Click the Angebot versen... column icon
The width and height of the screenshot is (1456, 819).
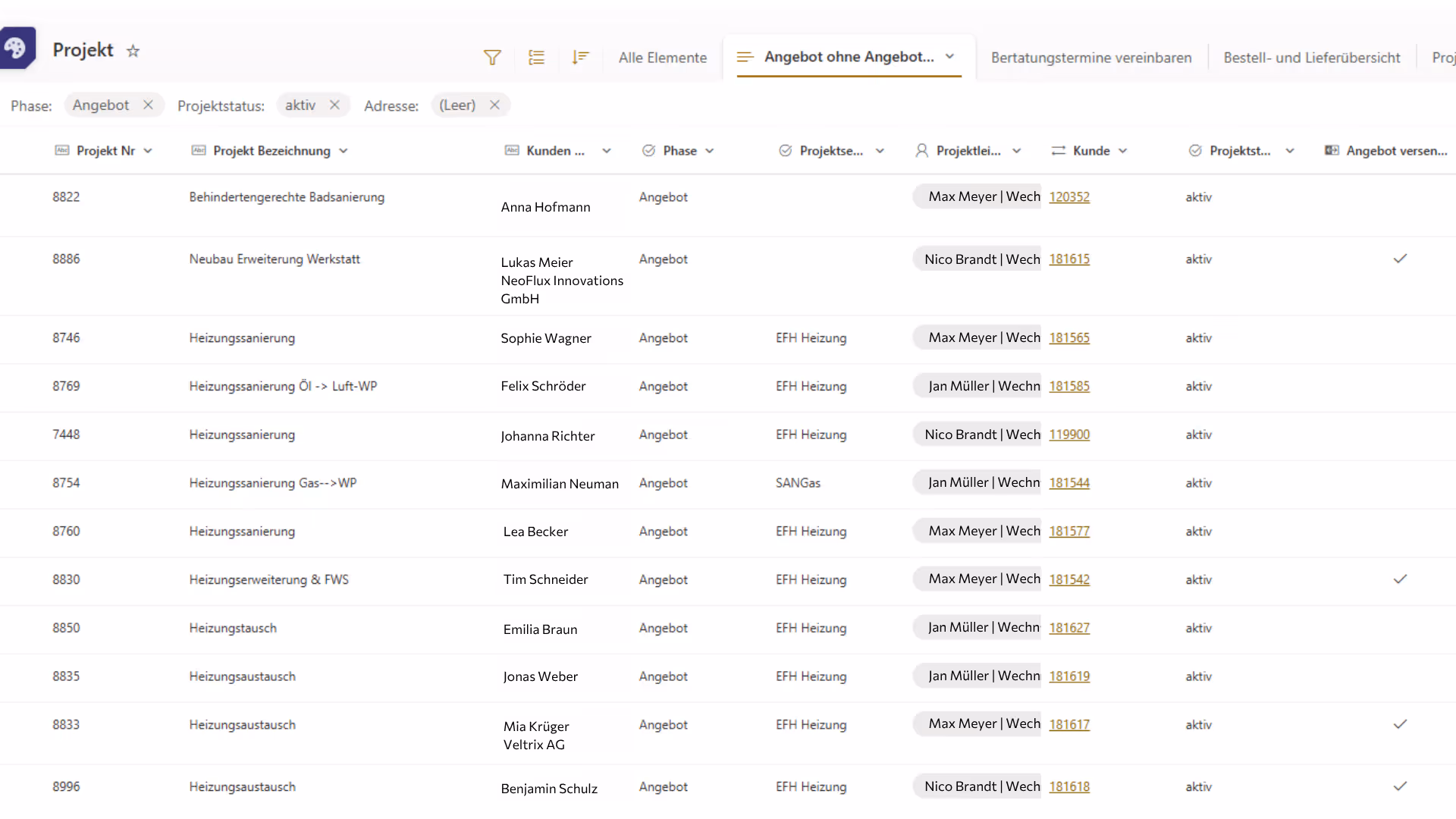[1332, 151]
